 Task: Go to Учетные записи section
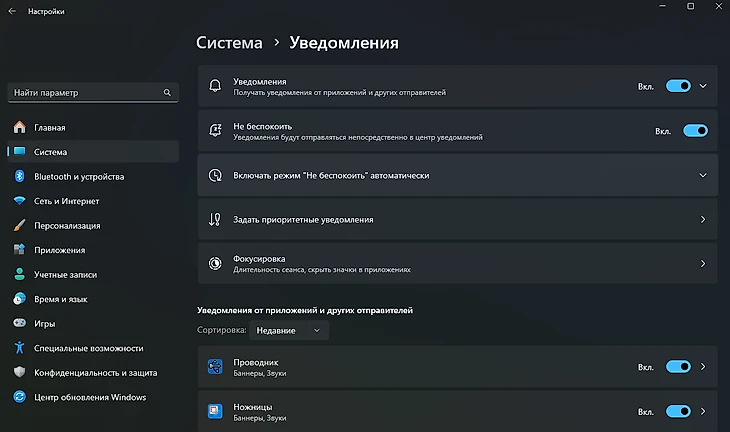(x=66, y=274)
